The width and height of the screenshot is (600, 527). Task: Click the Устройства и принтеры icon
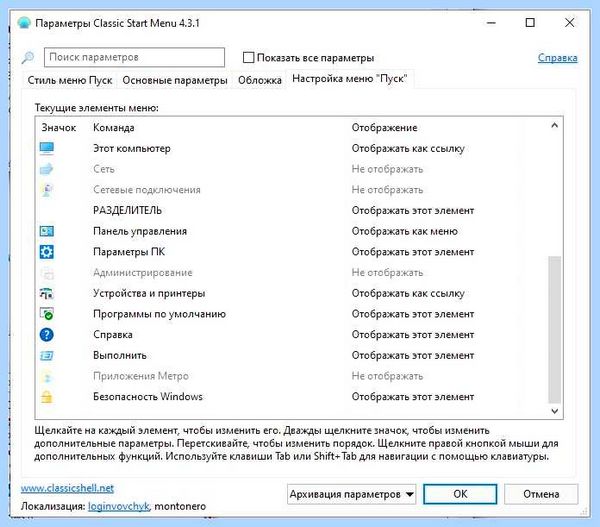click(47, 293)
